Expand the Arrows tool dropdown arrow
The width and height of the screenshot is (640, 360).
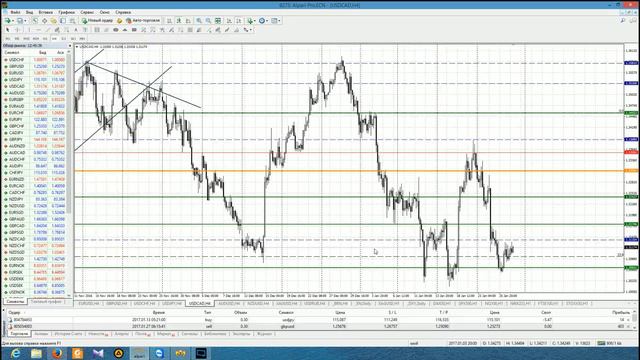[251, 30]
